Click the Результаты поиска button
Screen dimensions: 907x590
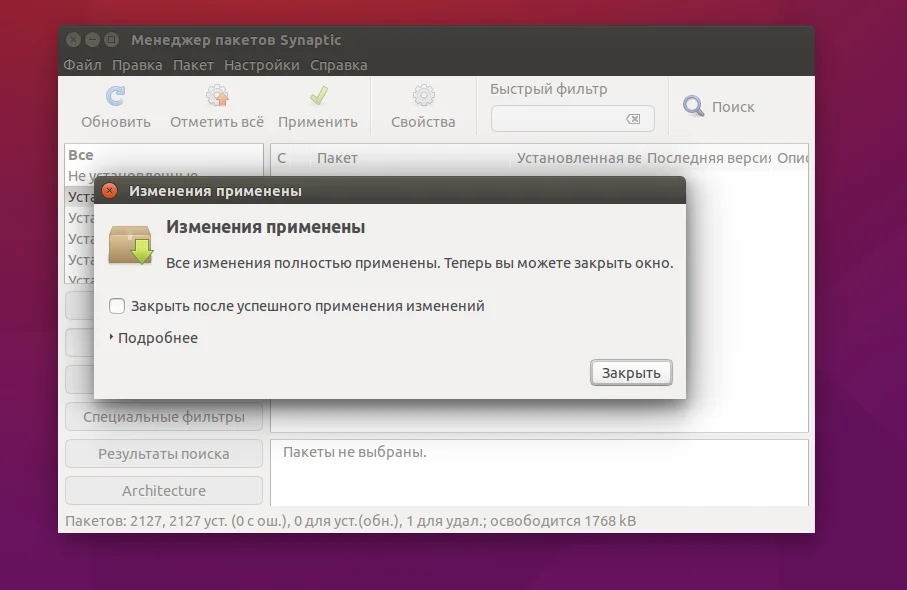coord(164,454)
